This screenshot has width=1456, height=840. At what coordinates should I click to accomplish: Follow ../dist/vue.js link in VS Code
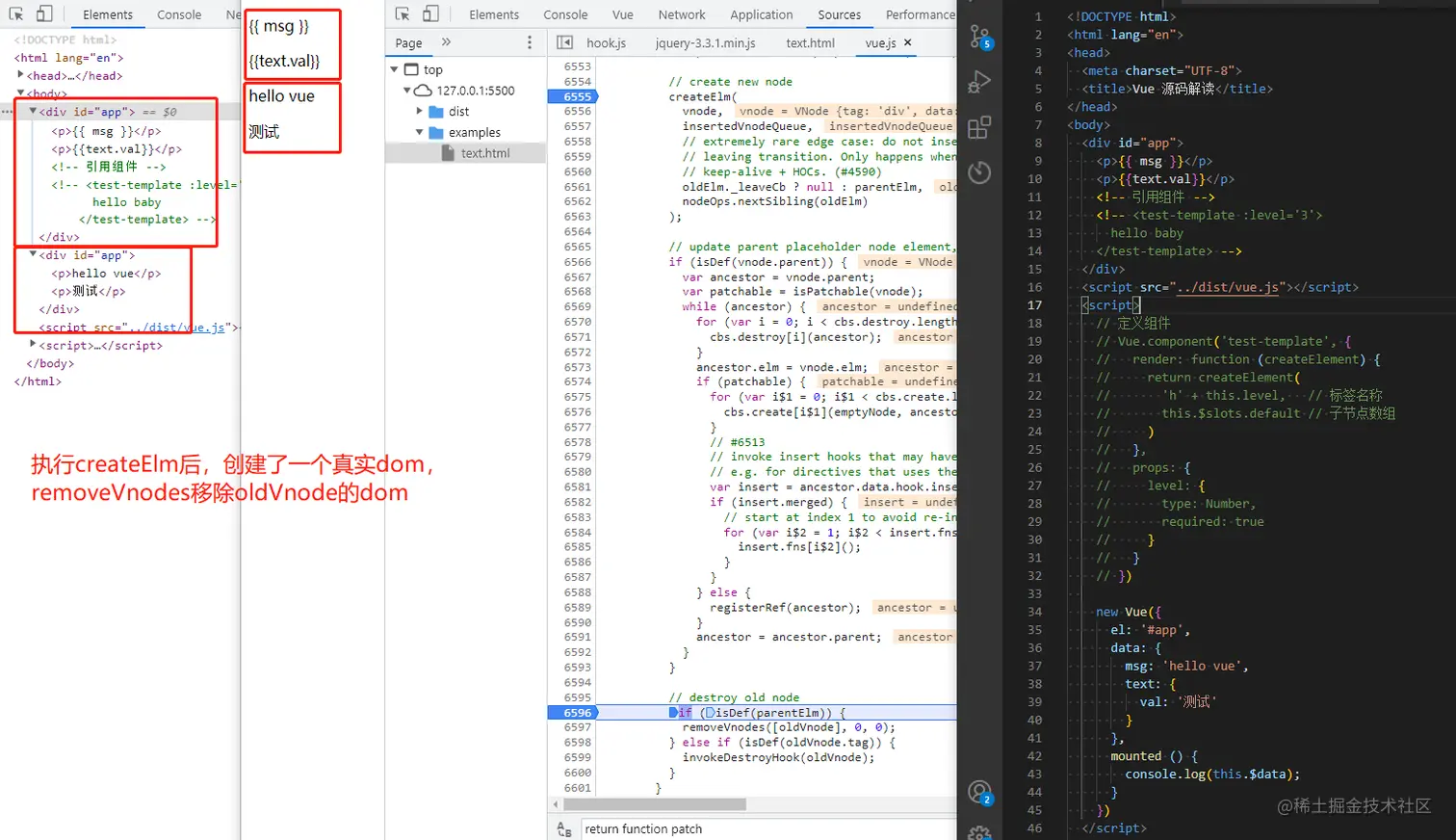click(x=1226, y=287)
